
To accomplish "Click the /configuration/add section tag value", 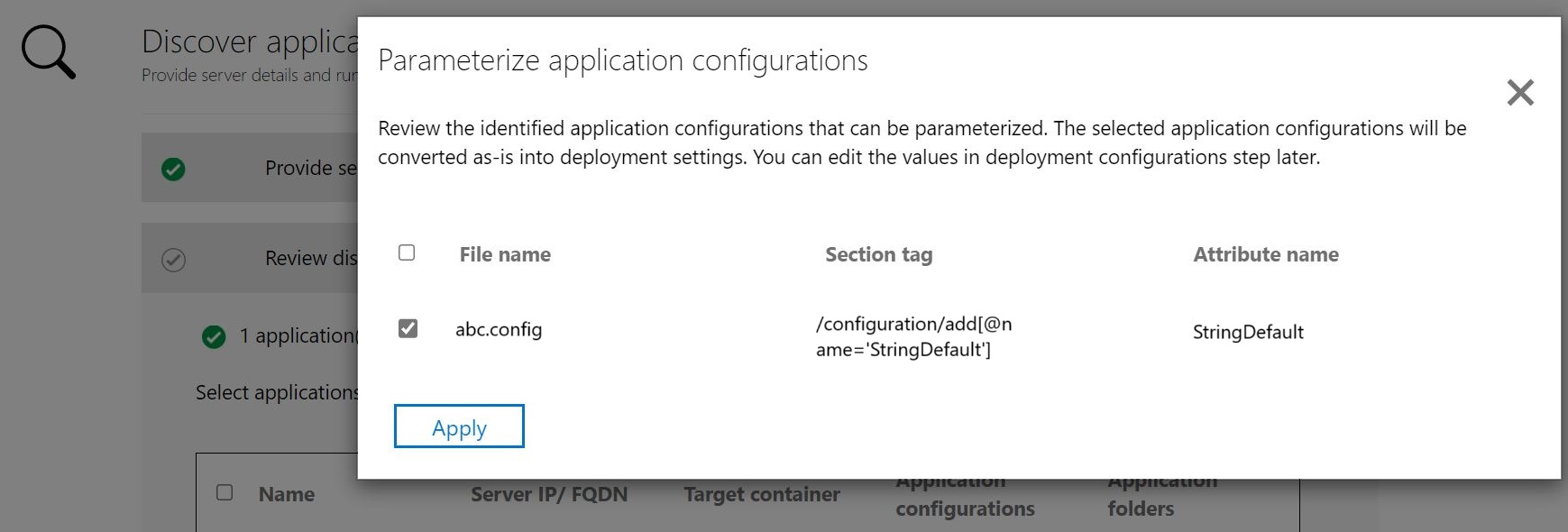I will (x=912, y=336).
